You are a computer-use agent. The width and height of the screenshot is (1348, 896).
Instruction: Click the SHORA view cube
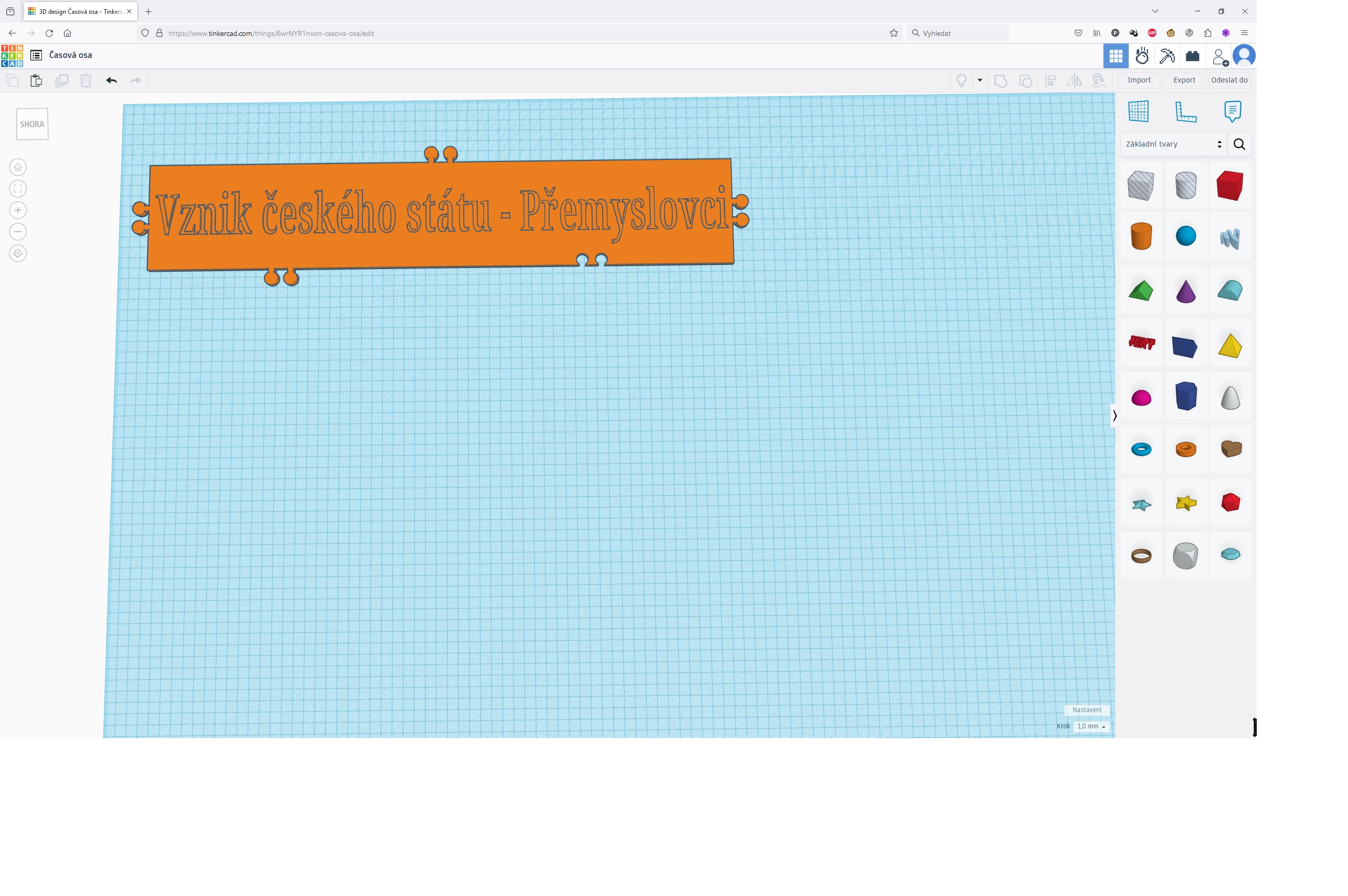(x=32, y=124)
